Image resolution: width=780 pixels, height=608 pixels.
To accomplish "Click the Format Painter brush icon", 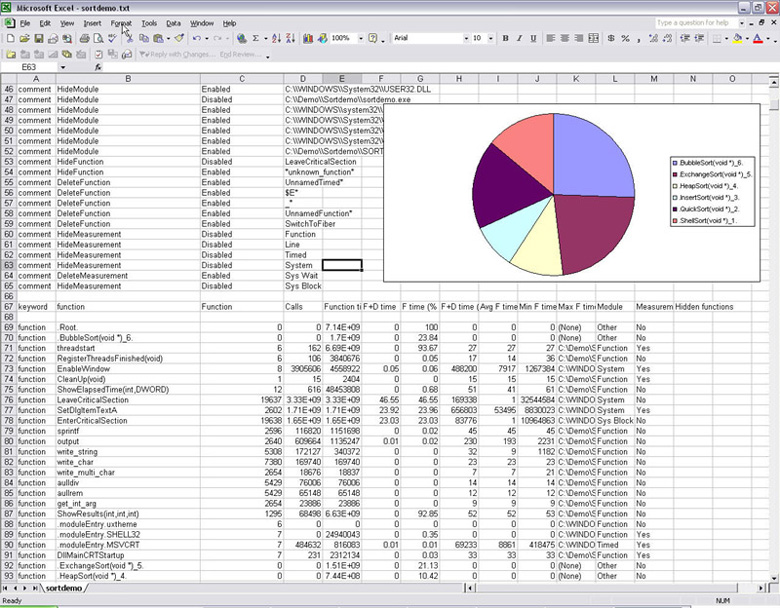I will pos(178,38).
